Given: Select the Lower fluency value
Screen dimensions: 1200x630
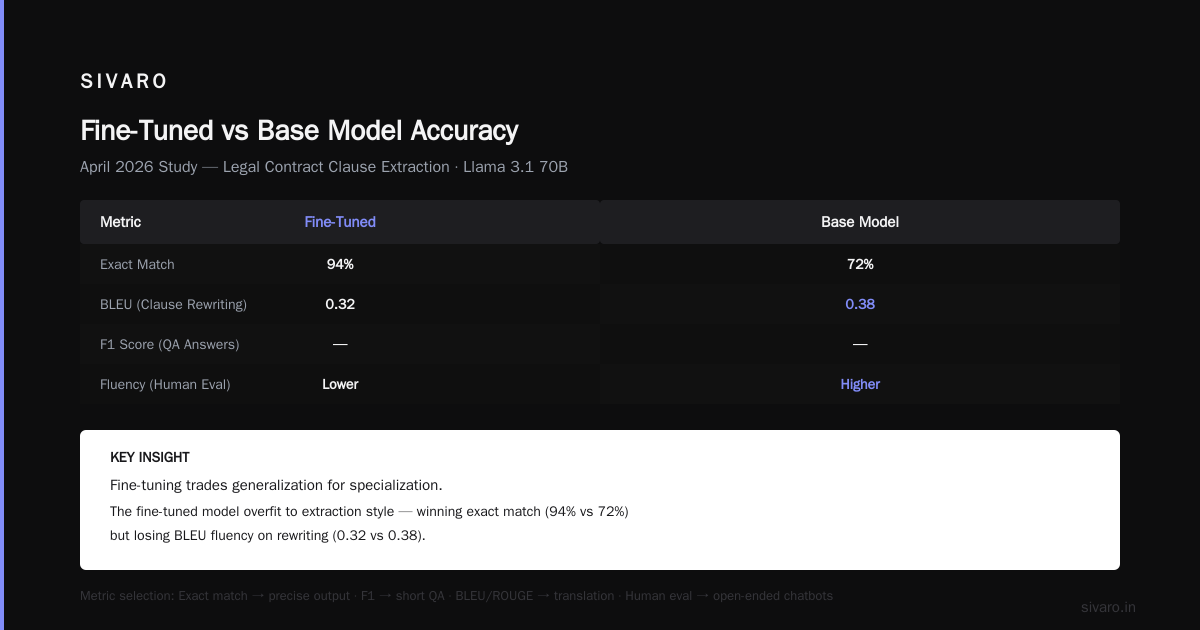Looking at the screenshot, I should (x=340, y=384).
